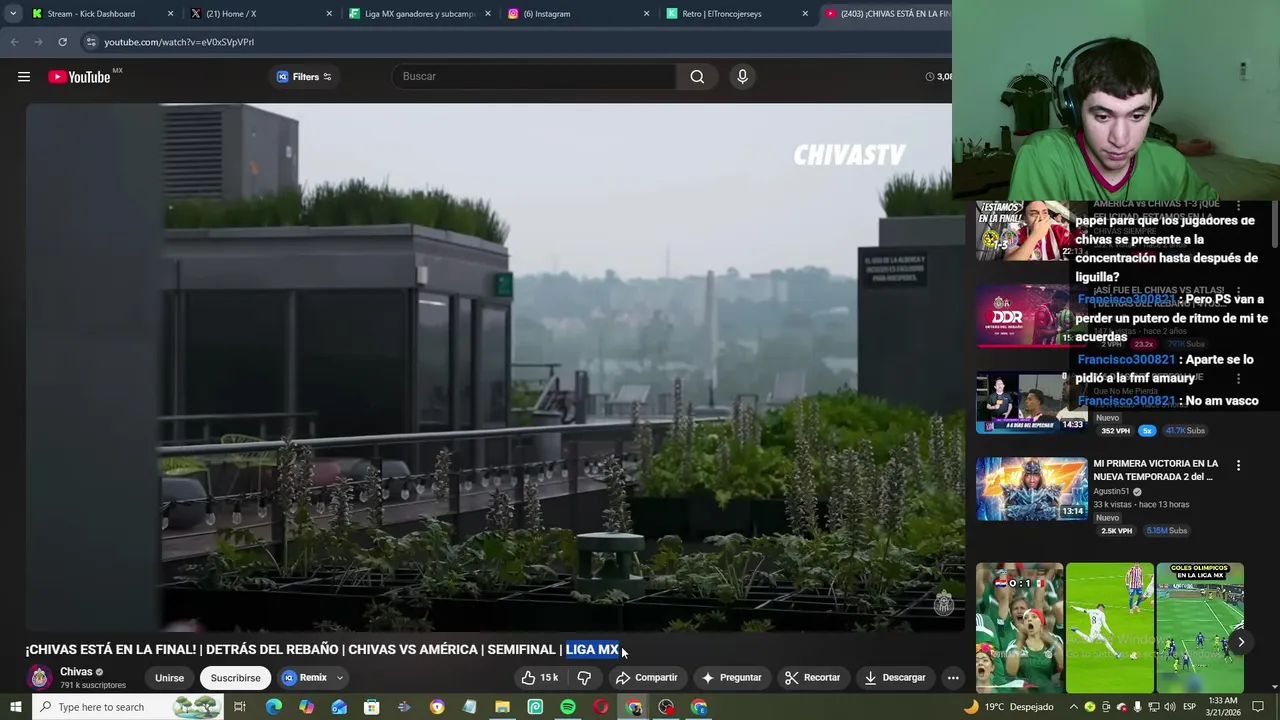Click the sidebar vertical scrollbar
The image size is (1280, 720).
tap(1275, 226)
